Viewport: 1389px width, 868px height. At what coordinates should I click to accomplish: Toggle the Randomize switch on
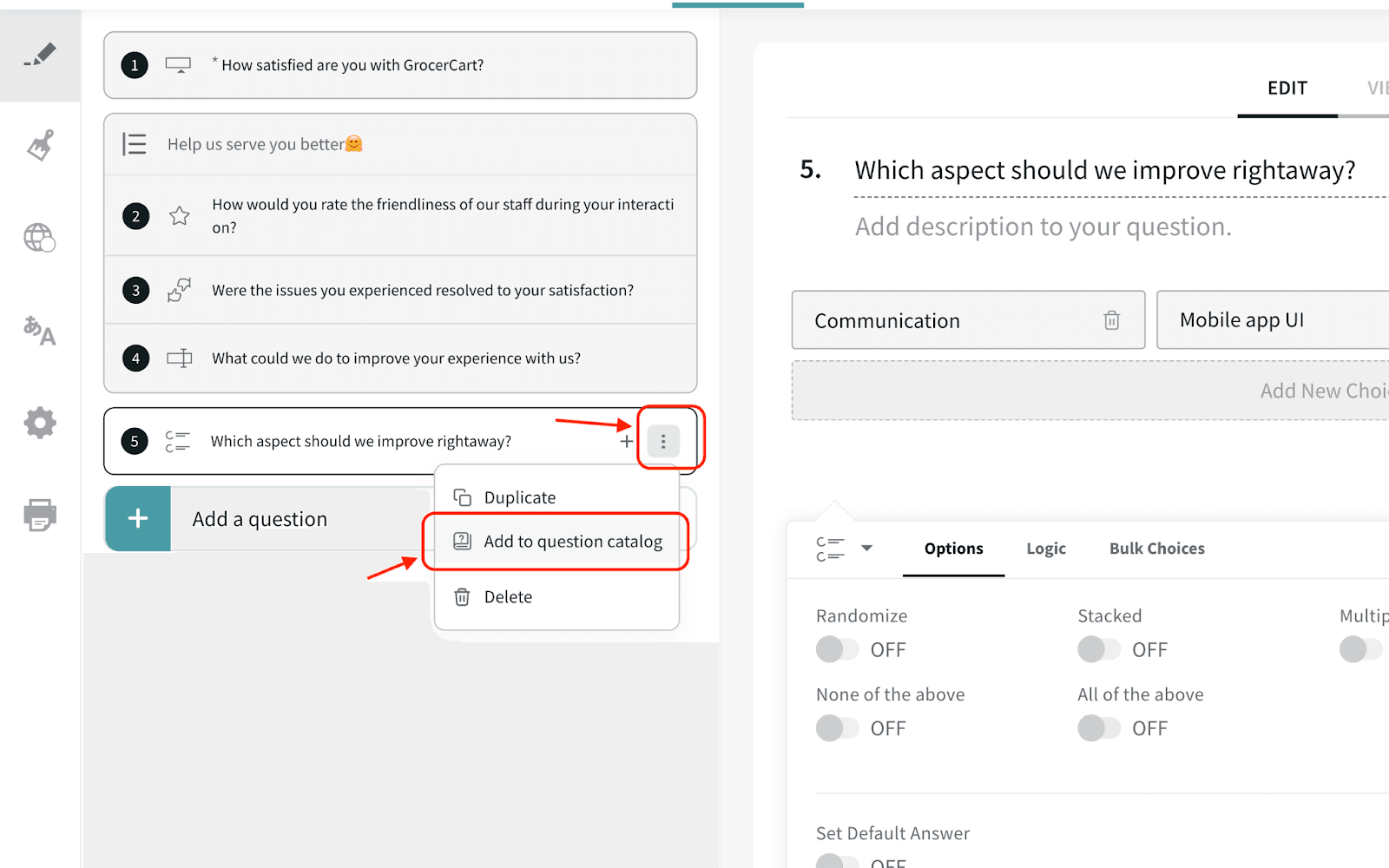point(837,649)
